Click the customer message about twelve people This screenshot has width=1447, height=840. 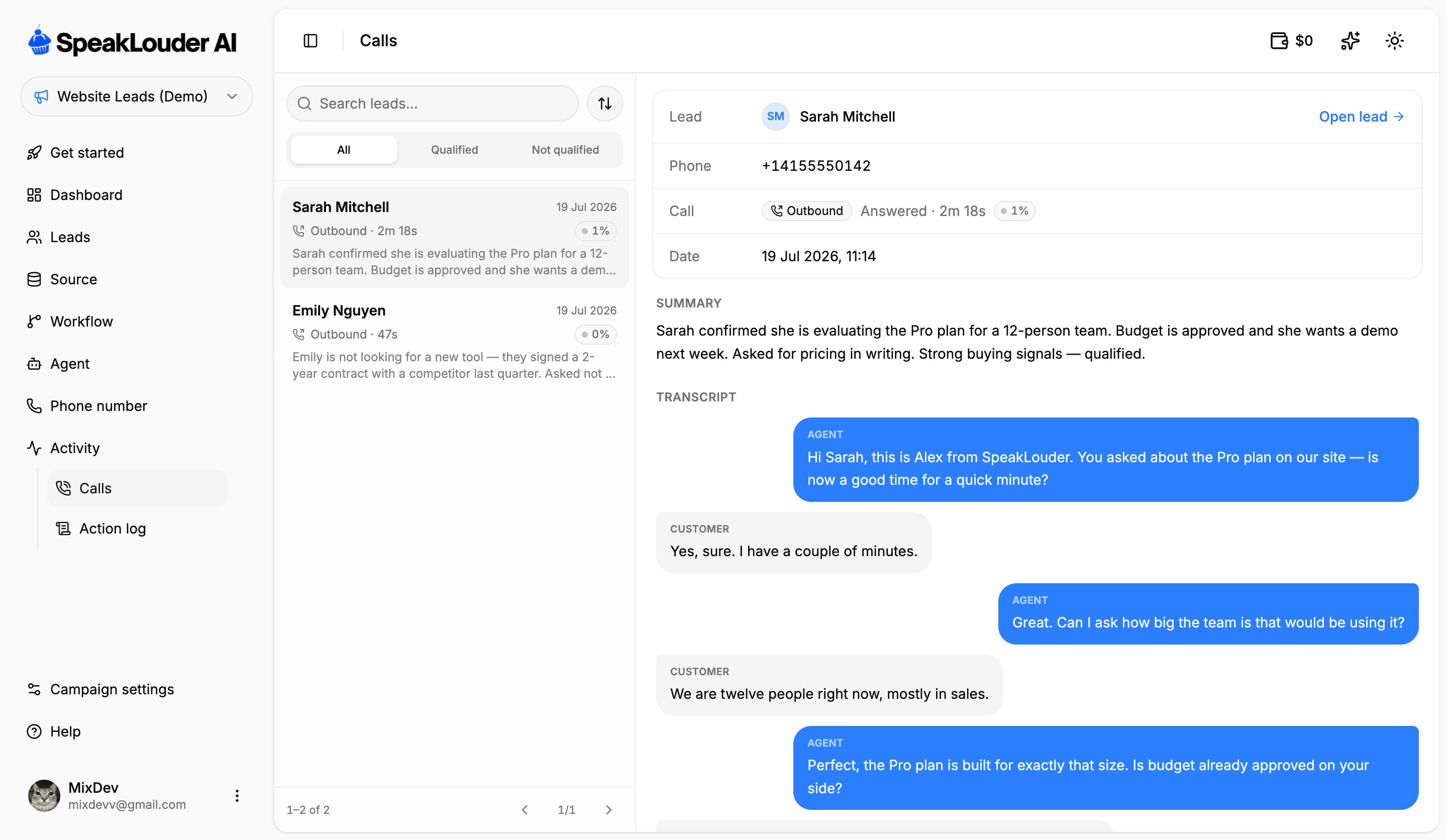pyautogui.click(x=829, y=685)
